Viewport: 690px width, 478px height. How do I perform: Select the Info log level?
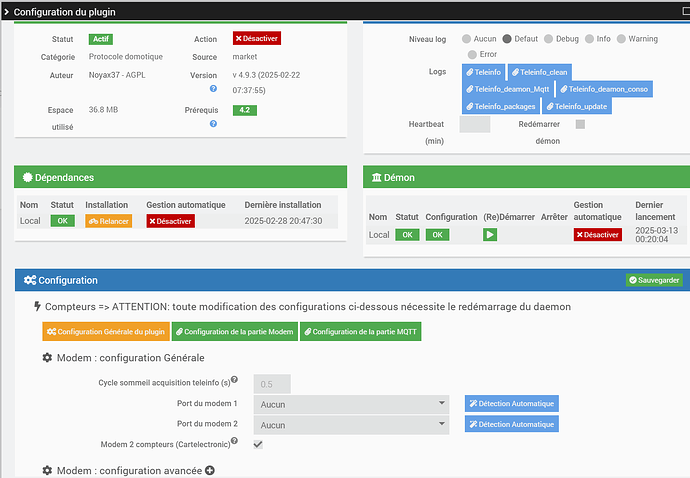589,39
